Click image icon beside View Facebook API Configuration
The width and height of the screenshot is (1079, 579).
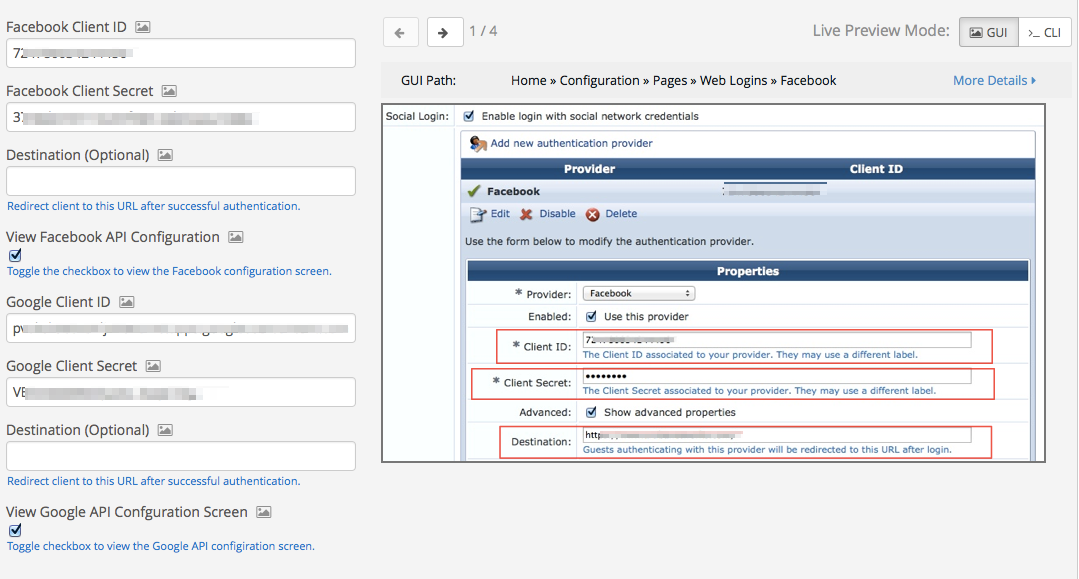[x=235, y=237]
